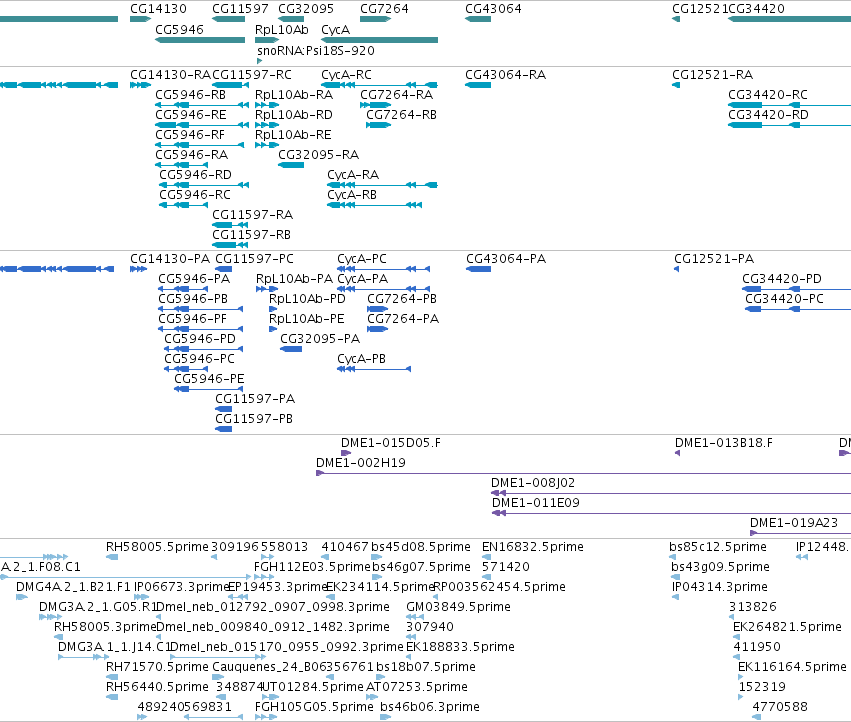Image resolution: width=851 pixels, height=722 pixels.
Task: Click the CG32095-RA transcript label
Action: [319, 155]
